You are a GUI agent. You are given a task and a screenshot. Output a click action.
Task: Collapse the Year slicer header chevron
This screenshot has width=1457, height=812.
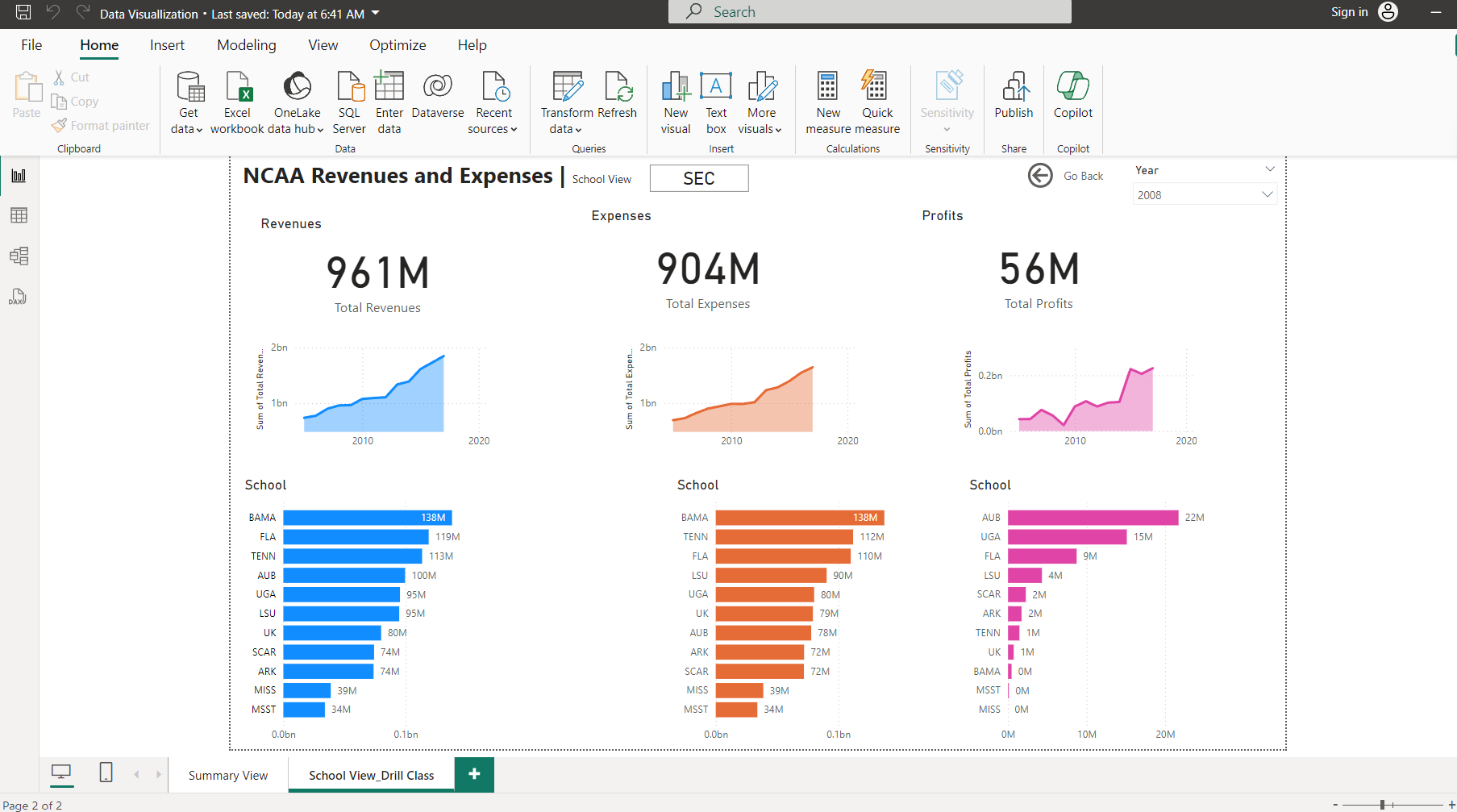tap(1270, 169)
